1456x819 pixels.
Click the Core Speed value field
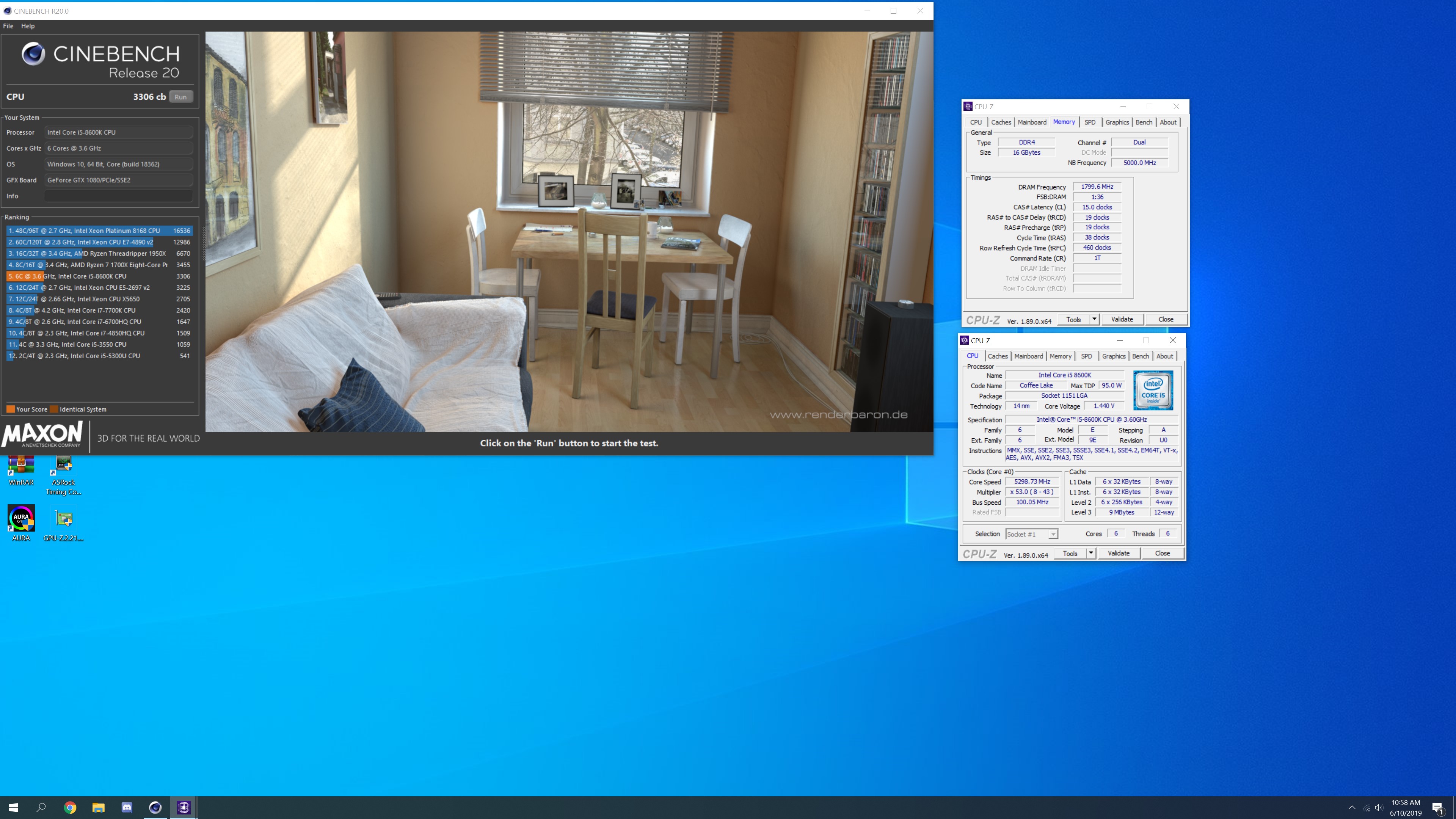(x=1032, y=482)
